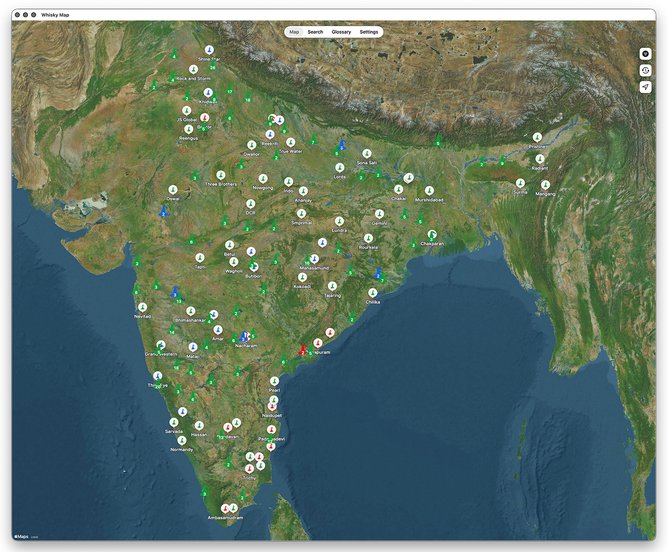The height and width of the screenshot is (552, 668).
Task: Select the Oswal distillery pin
Action: [x=173, y=190]
